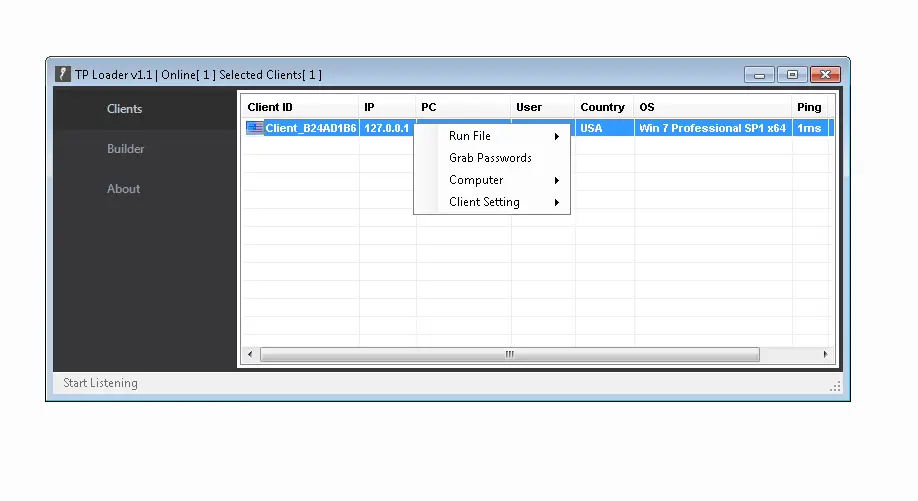918x501 pixels.
Task: Select Grab Passwords menu entry
Action: [x=492, y=158]
